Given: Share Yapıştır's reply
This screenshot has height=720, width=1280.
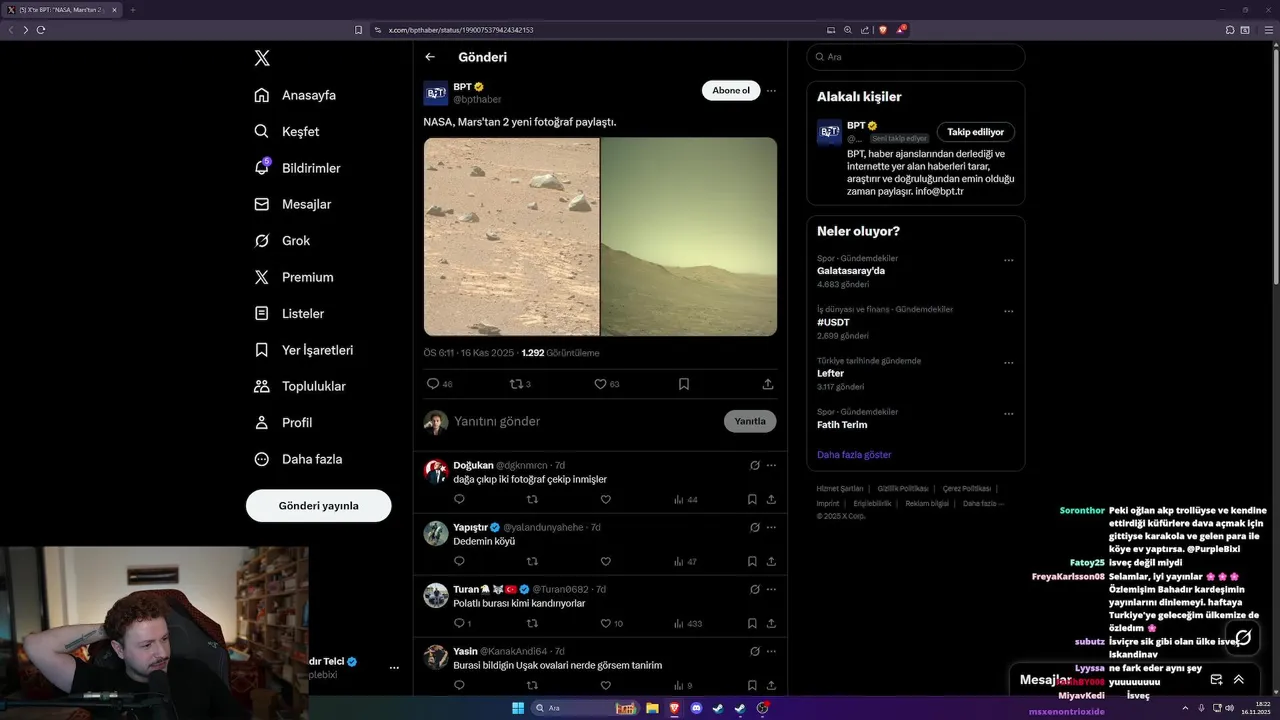Looking at the screenshot, I should pos(771,561).
